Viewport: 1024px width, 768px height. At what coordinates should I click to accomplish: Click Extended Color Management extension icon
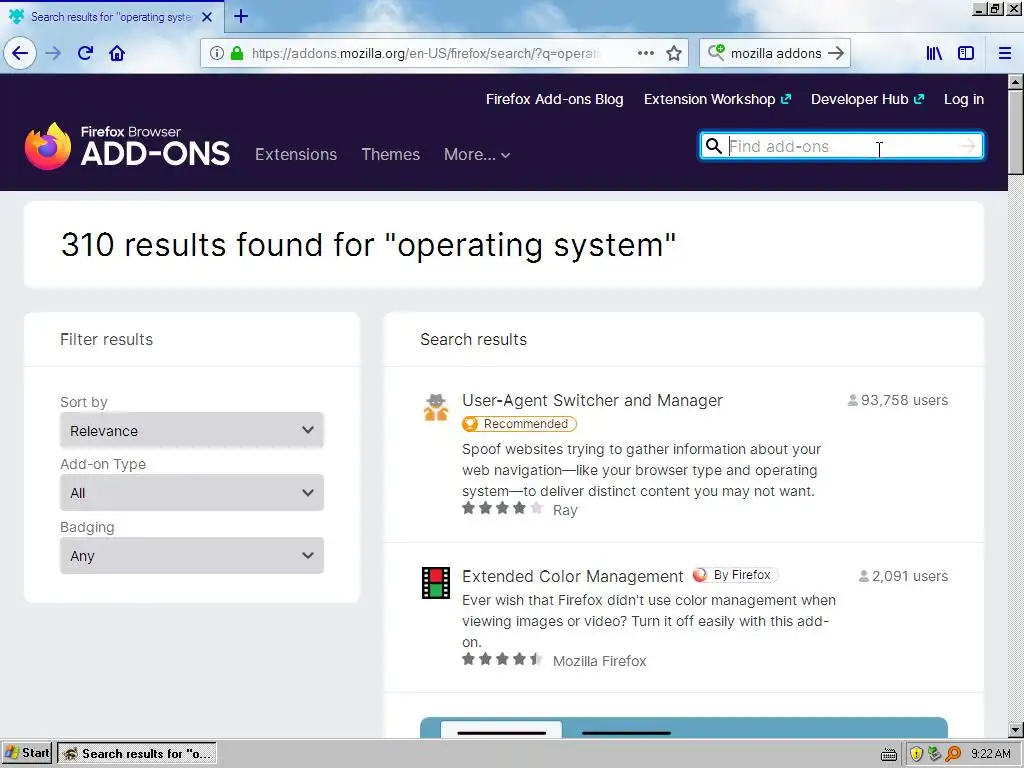(436, 583)
